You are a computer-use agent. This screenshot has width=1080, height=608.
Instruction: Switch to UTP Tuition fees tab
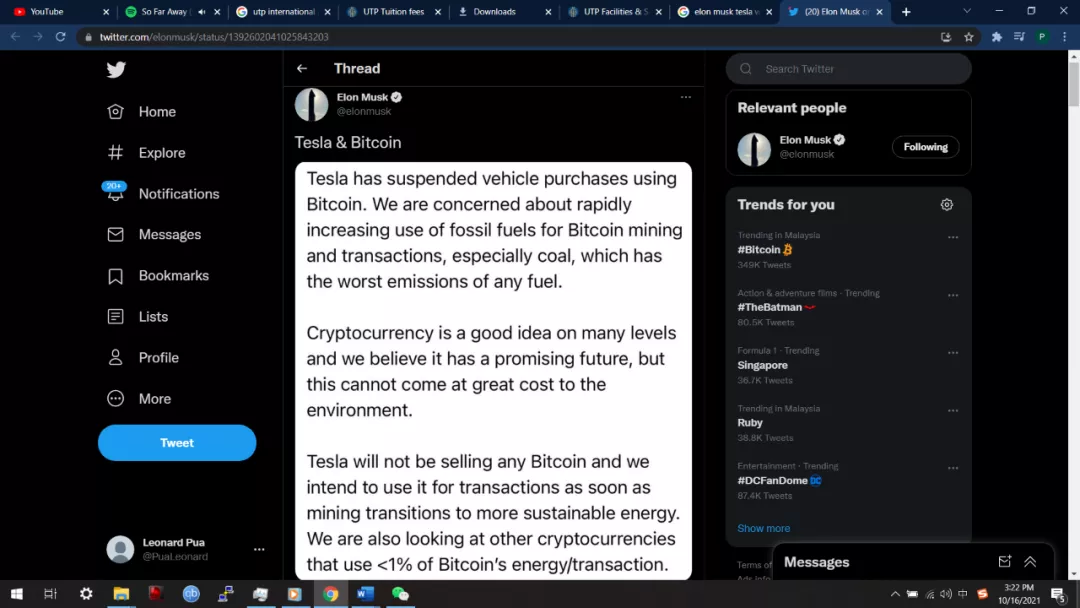tap(392, 12)
